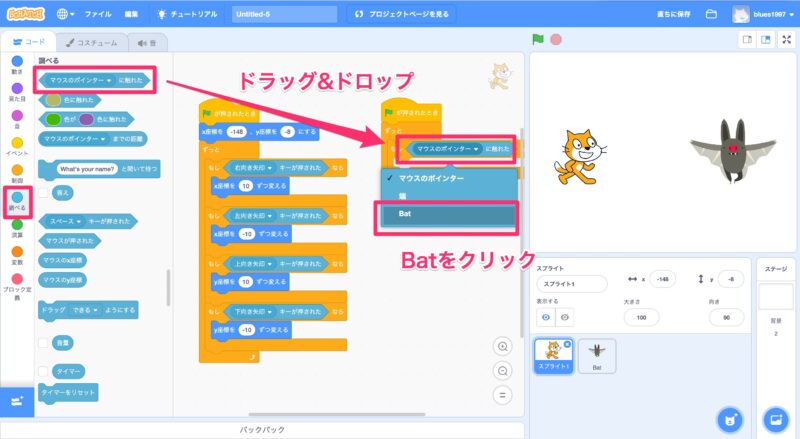The width and height of the screenshot is (800, 439).
Task: Zoom in on the code workspace
Action: (x=503, y=346)
